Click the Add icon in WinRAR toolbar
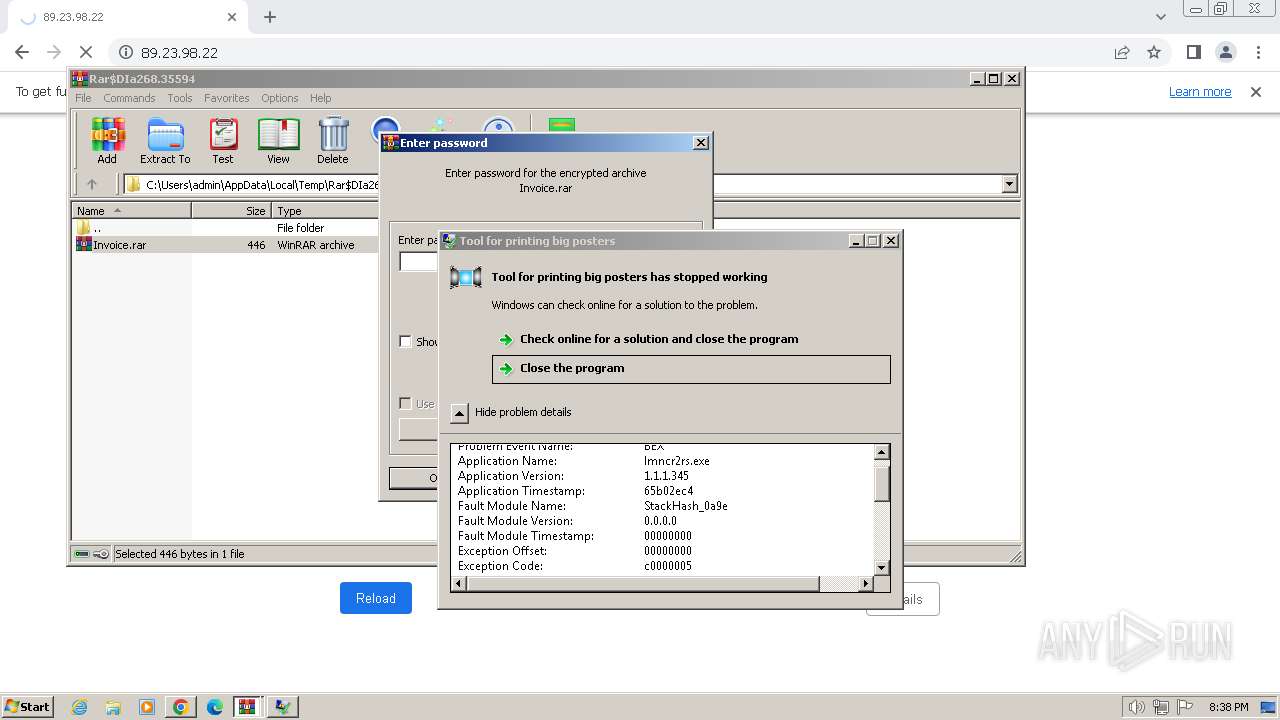Viewport: 1280px width, 720px height. pos(107,141)
